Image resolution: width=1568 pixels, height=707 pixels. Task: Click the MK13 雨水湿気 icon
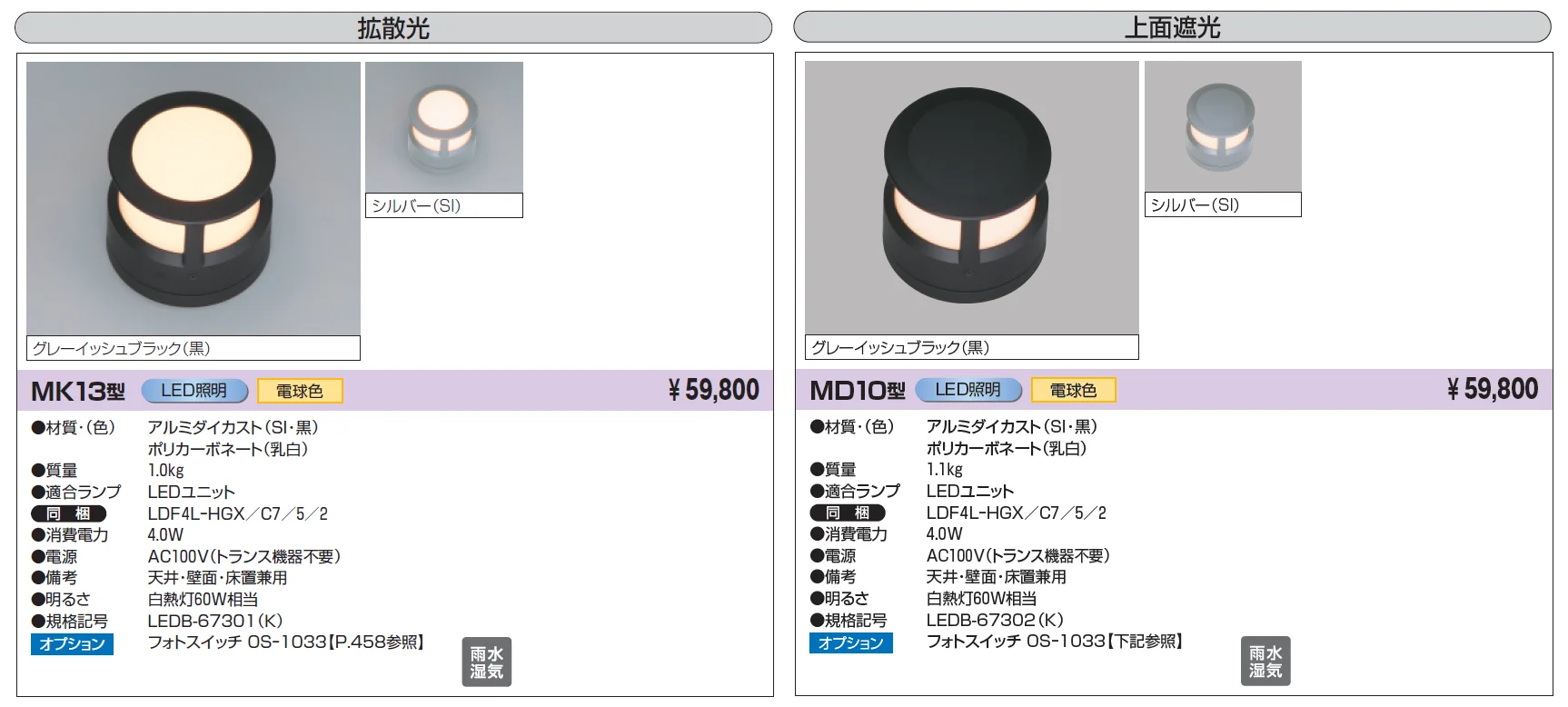point(487,662)
